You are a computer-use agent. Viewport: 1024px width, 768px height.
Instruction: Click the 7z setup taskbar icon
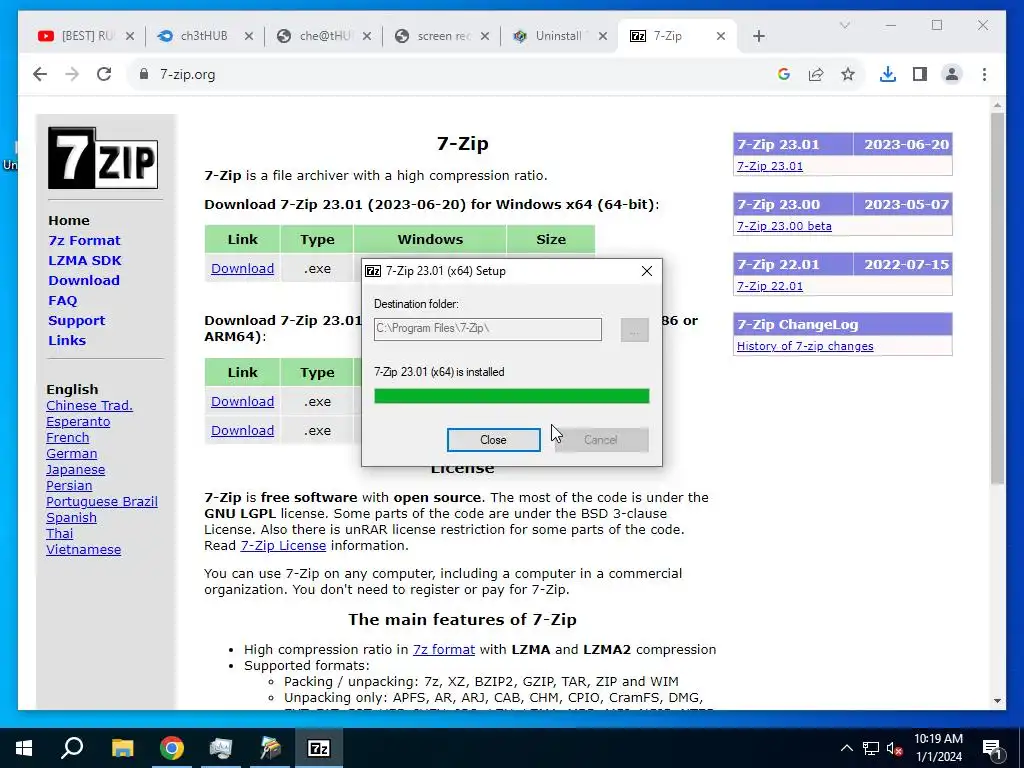[x=319, y=748]
